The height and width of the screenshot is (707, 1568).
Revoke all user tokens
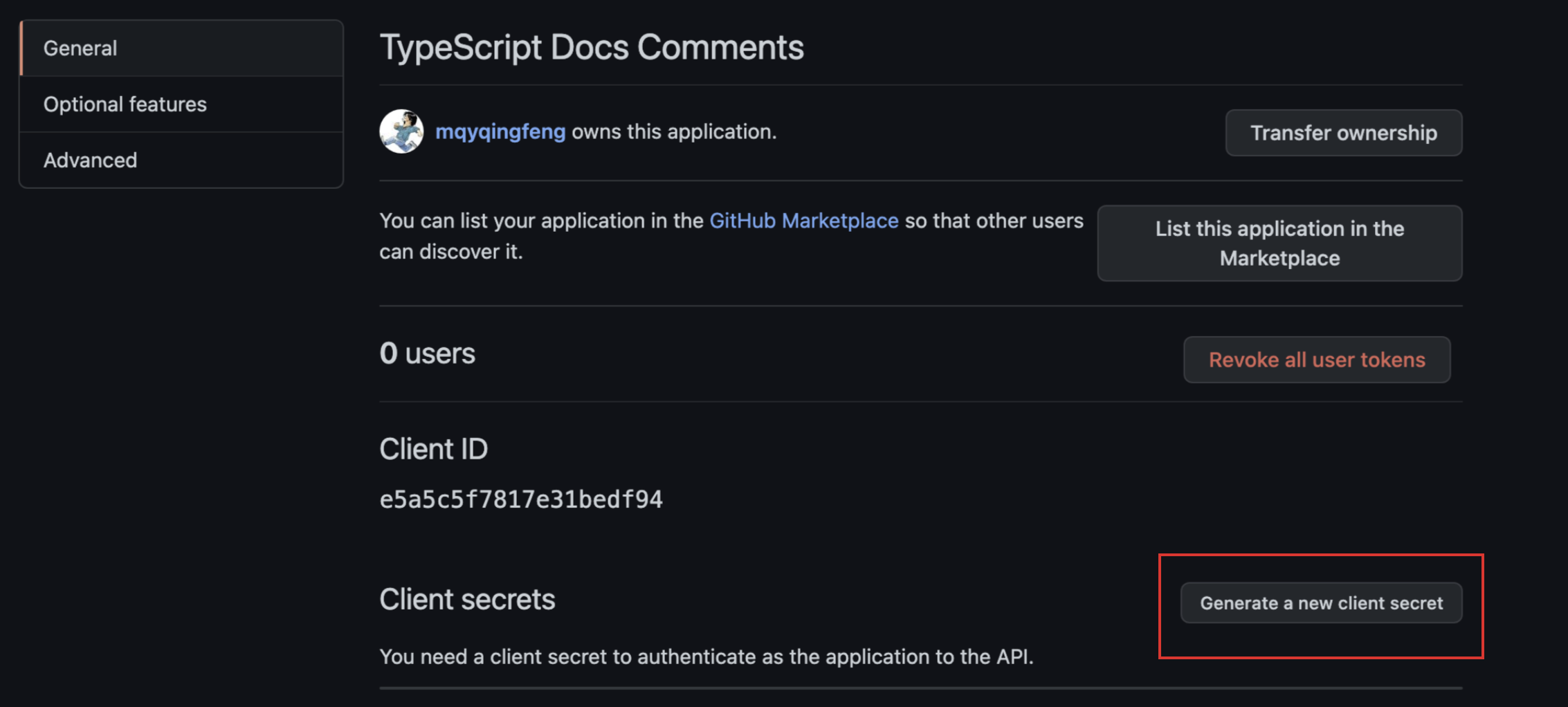coord(1317,360)
